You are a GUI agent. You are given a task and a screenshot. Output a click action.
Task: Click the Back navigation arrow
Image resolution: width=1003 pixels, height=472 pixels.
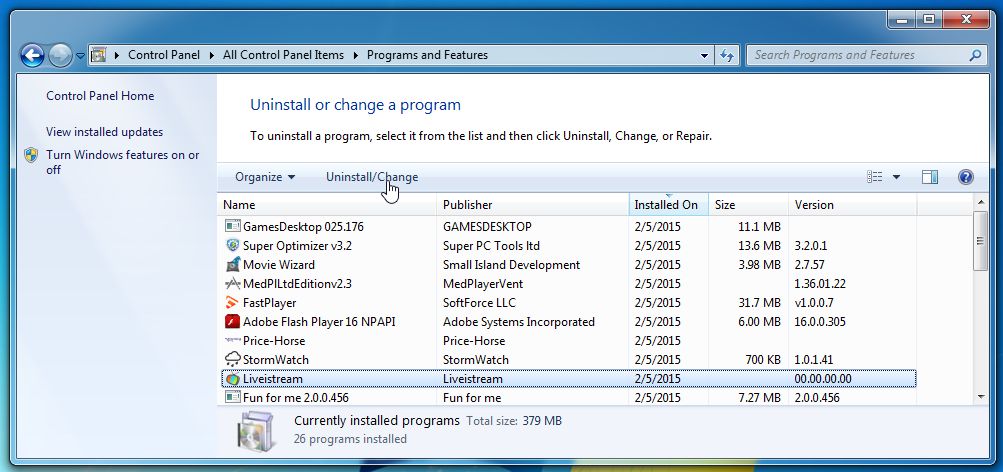click(31, 56)
